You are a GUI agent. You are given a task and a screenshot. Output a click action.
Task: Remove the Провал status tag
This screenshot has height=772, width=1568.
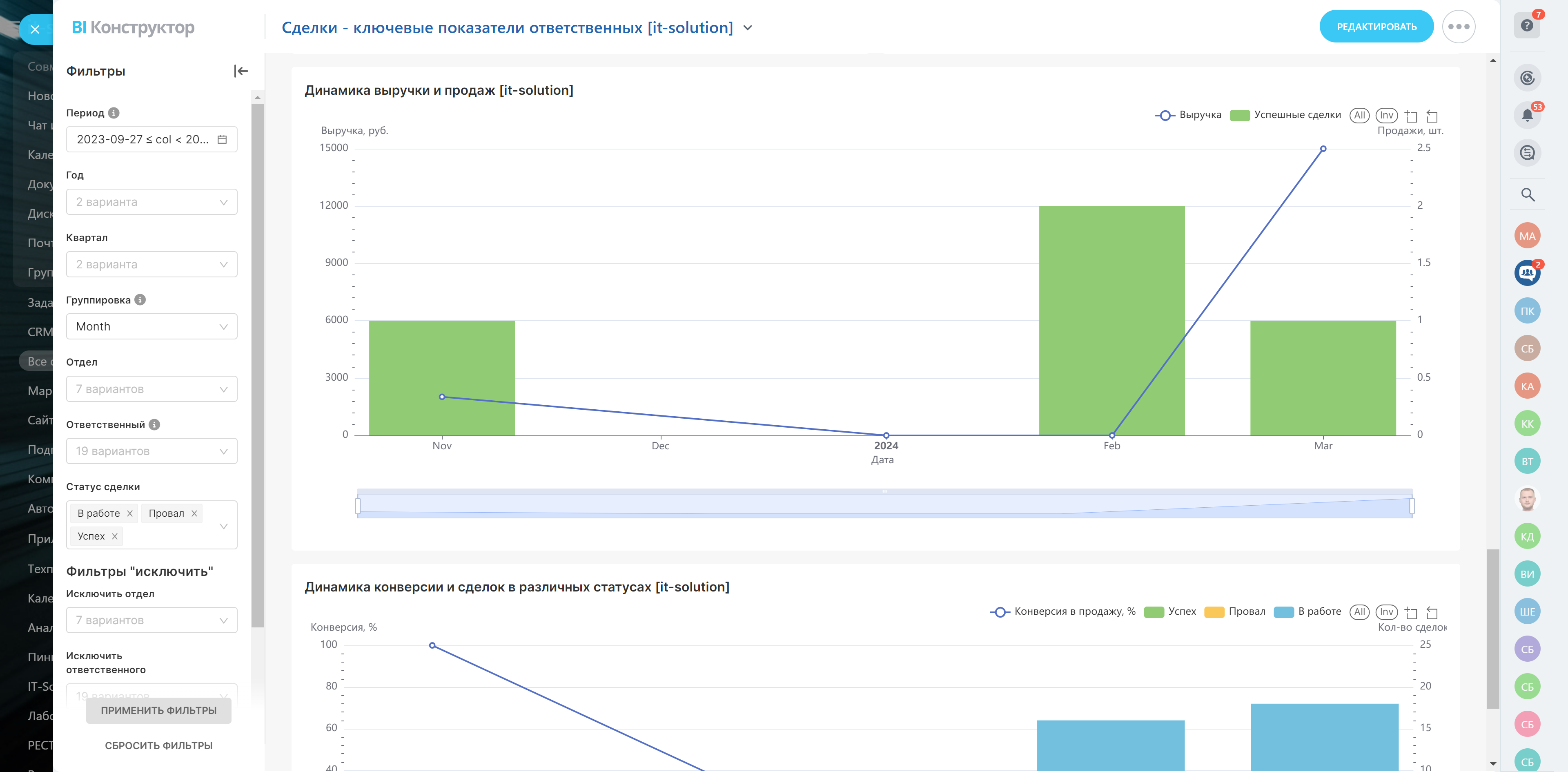pos(194,513)
